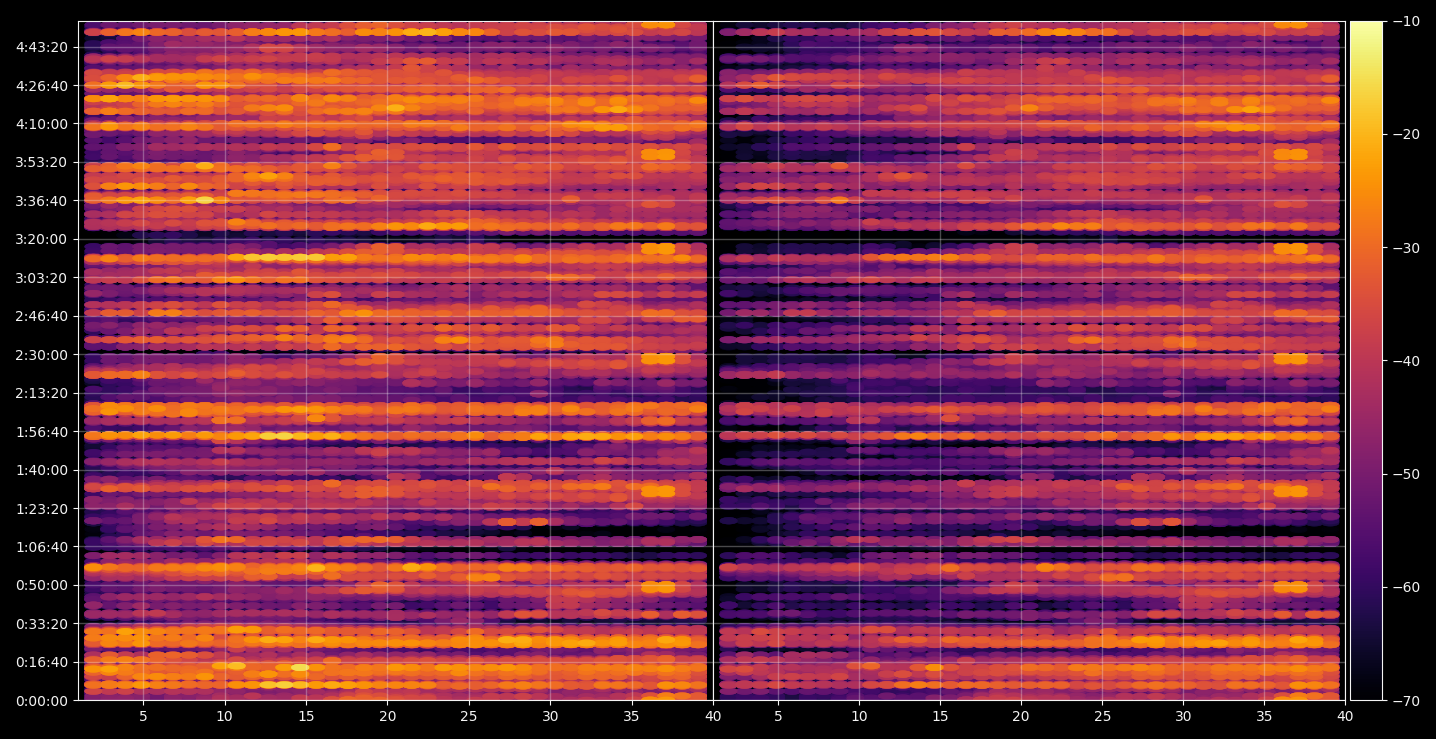
Task: Click the 0:50:00 time axis label
Action: (42, 585)
